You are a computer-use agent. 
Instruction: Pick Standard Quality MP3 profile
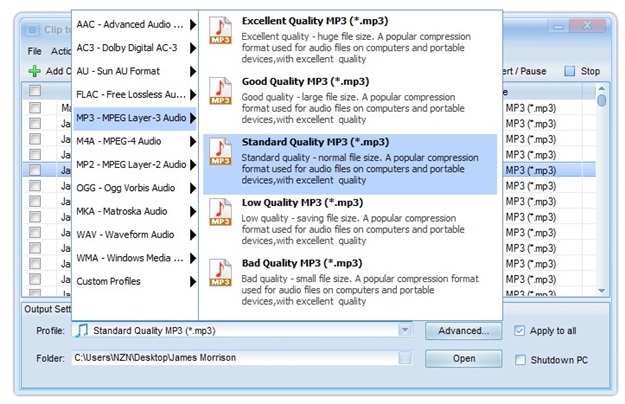click(350, 164)
